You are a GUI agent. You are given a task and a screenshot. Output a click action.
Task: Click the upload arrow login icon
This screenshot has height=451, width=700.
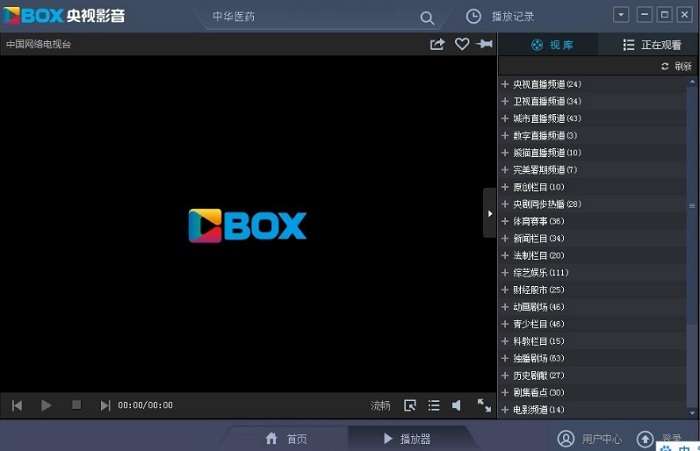click(x=645, y=439)
